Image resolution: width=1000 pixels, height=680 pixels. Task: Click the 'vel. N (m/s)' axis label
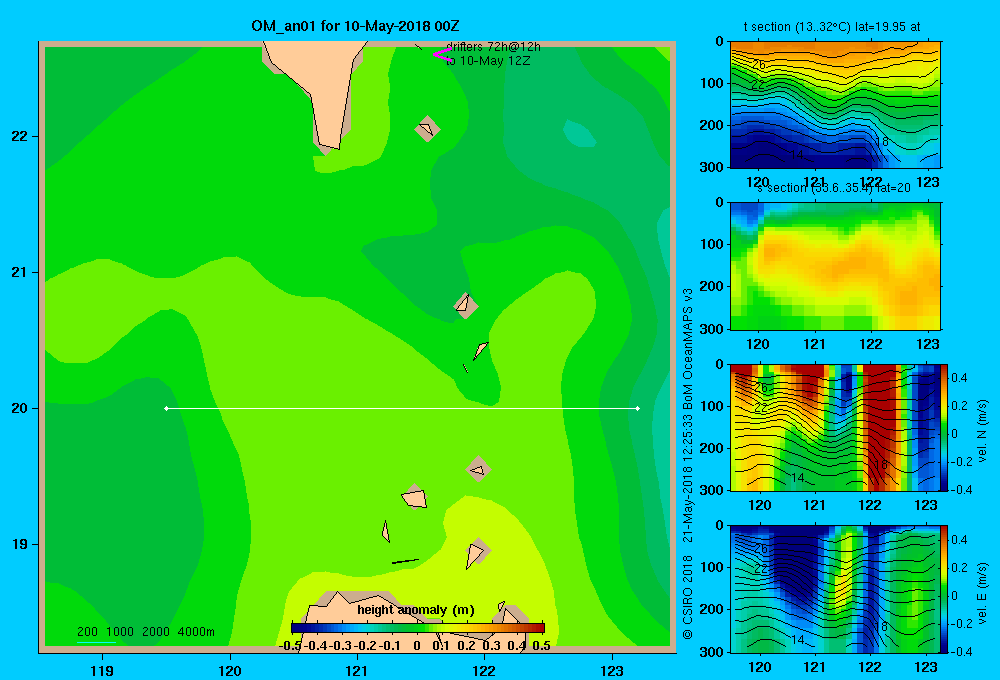point(983,431)
